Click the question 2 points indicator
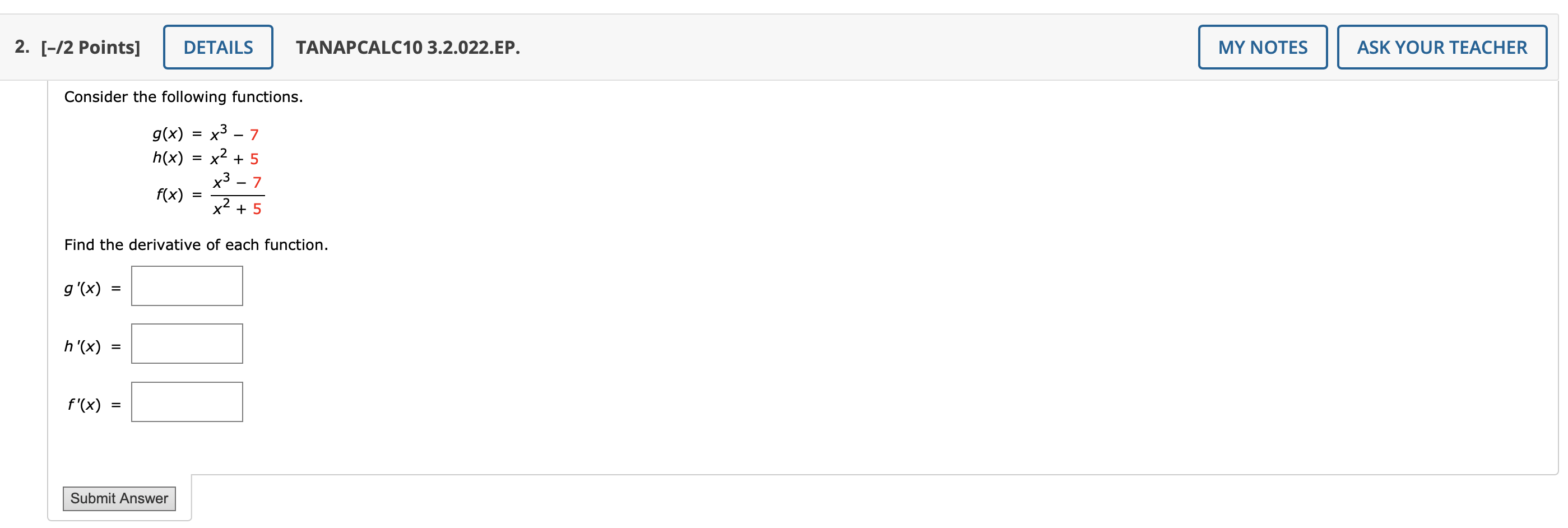The width and height of the screenshot is (1568, 528). coord(89,47)
